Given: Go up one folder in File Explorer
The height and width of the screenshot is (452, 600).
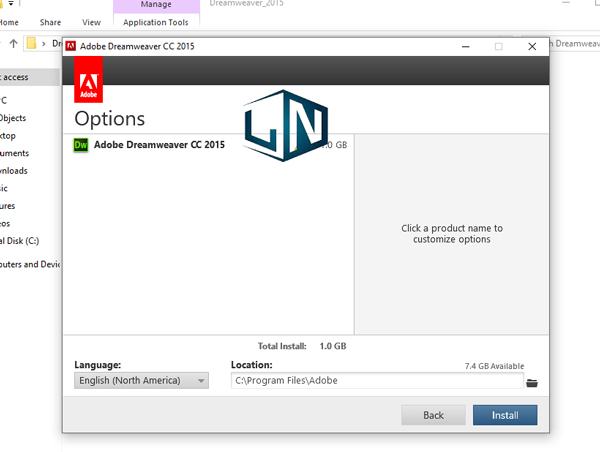Looking at the screenshot, I should [13, 43].
